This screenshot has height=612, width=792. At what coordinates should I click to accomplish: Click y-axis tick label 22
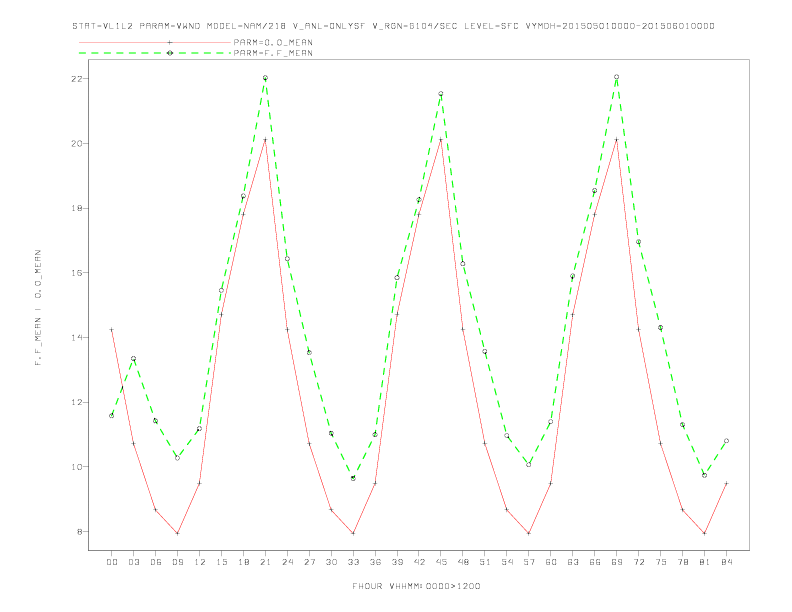77,79
